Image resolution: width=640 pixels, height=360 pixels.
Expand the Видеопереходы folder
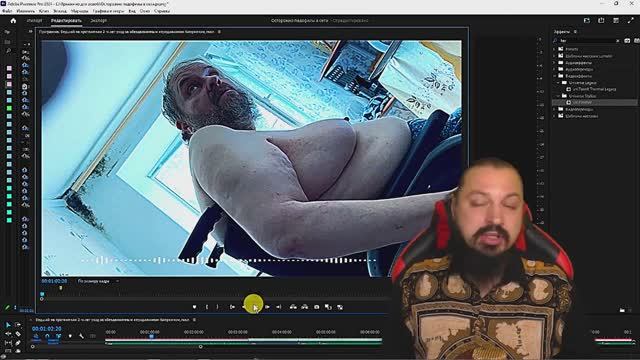[555, 109]
